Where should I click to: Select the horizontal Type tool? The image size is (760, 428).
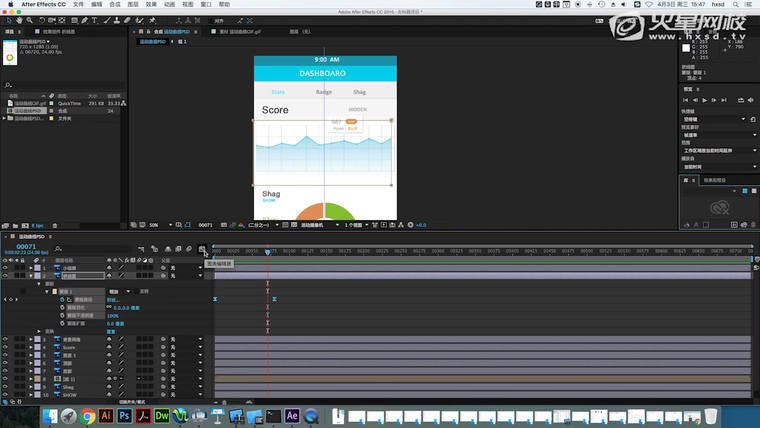pos(93,19)
